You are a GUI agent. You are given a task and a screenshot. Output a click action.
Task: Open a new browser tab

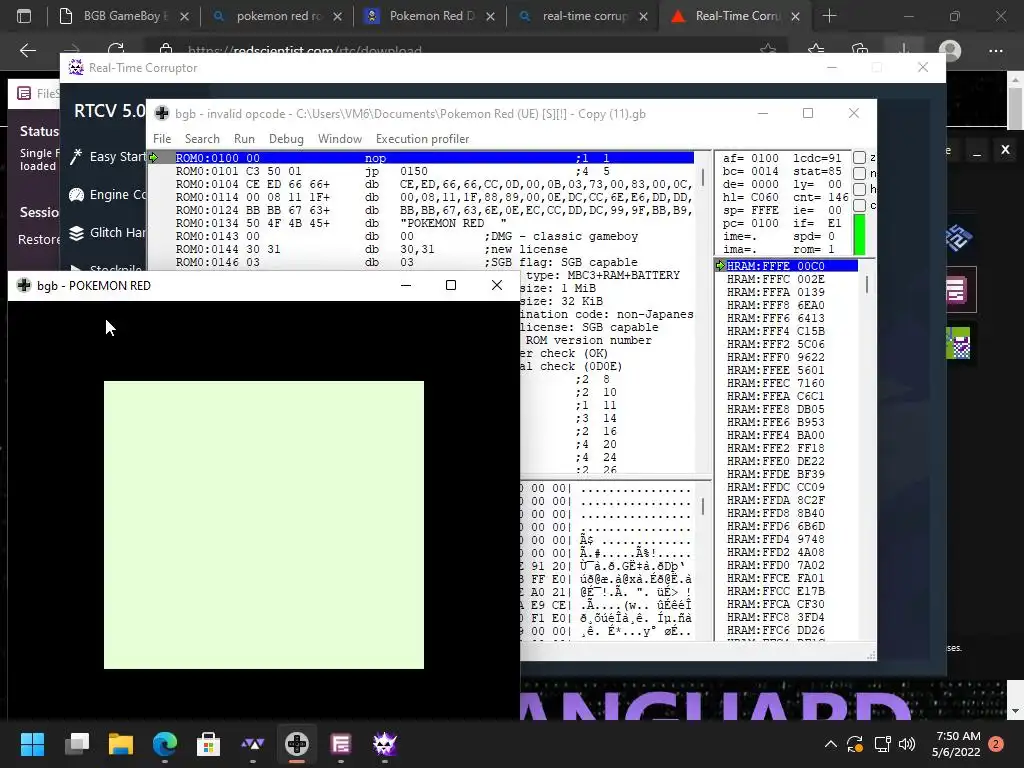pos(829,16)
